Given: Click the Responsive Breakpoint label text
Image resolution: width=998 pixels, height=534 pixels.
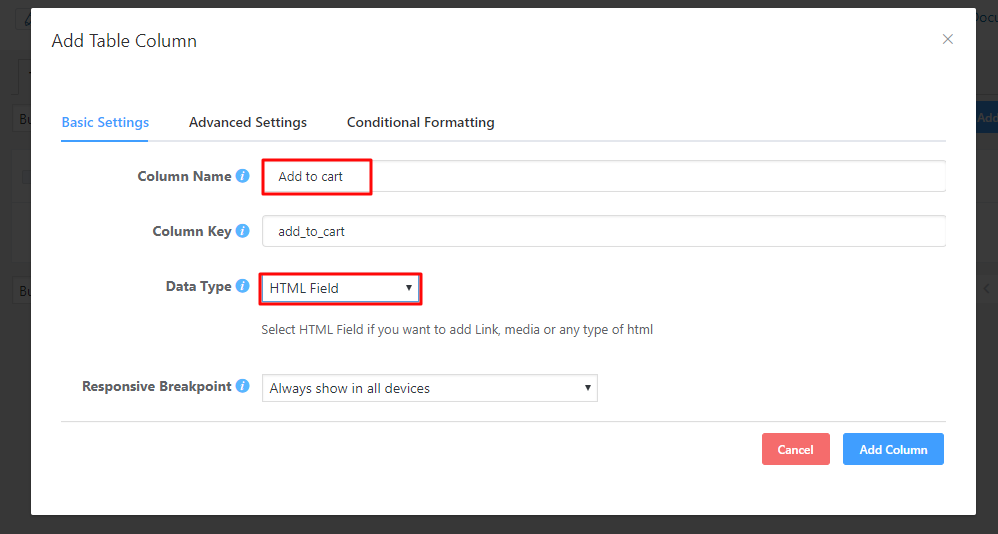Looking at the screenshot, I should click(156, 386).
